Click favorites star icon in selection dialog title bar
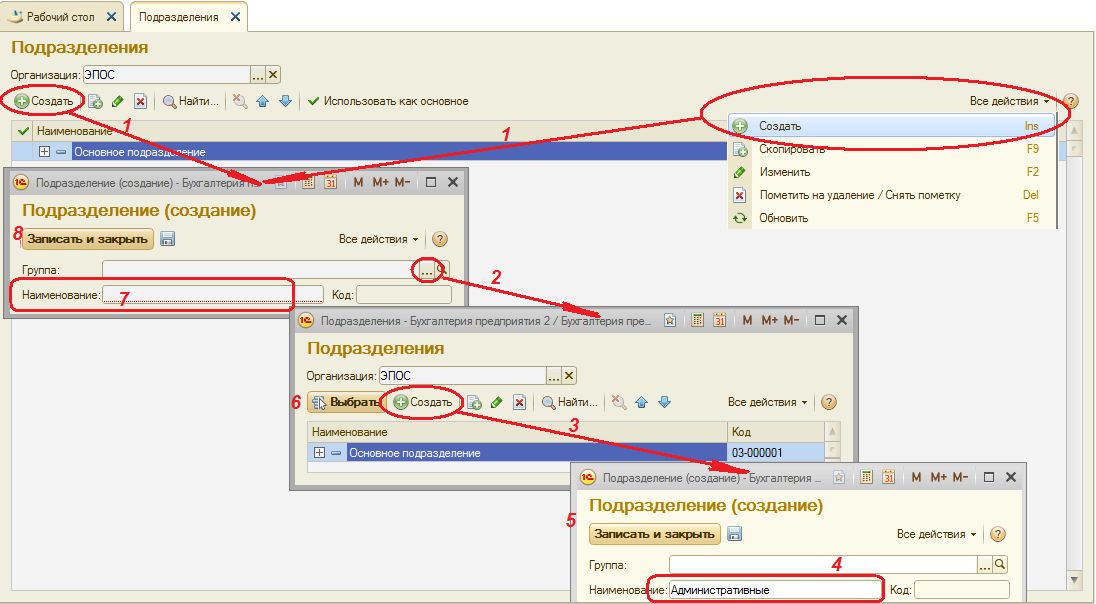Screen dimensions: 1096x604 (x=670, y=320)
